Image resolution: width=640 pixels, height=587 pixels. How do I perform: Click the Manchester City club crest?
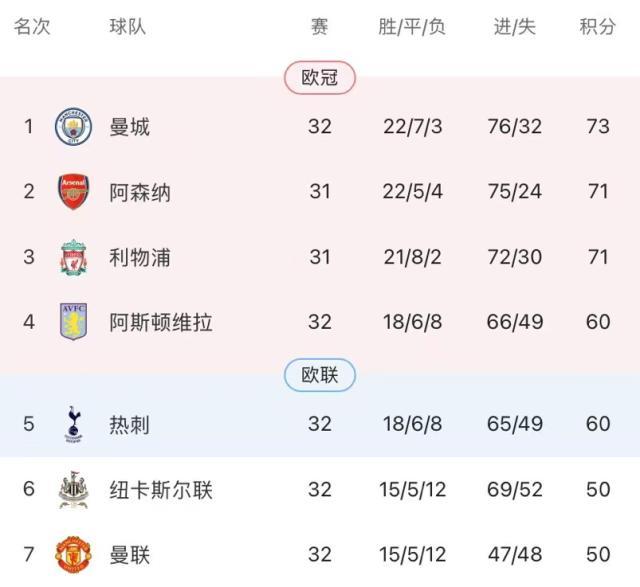click(73, 127)
